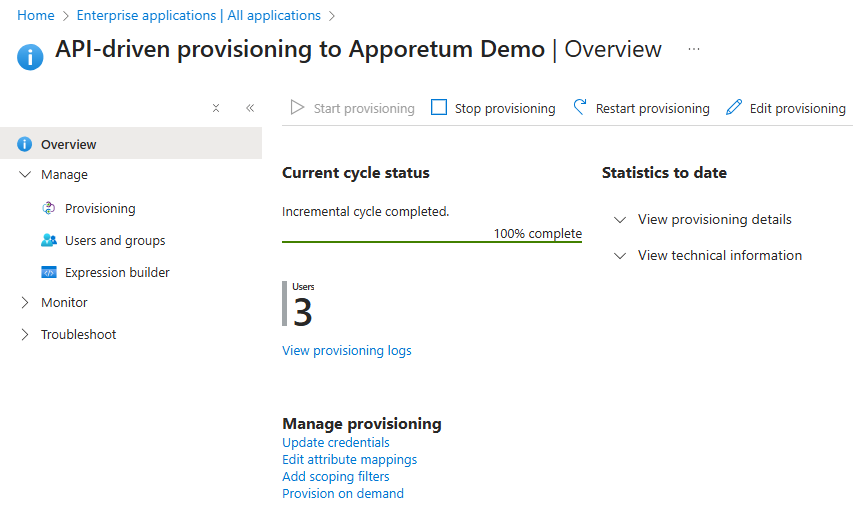The image size is (853, 523).
Task: Collapse the Manage section chevron
Action: click(25, 174)
